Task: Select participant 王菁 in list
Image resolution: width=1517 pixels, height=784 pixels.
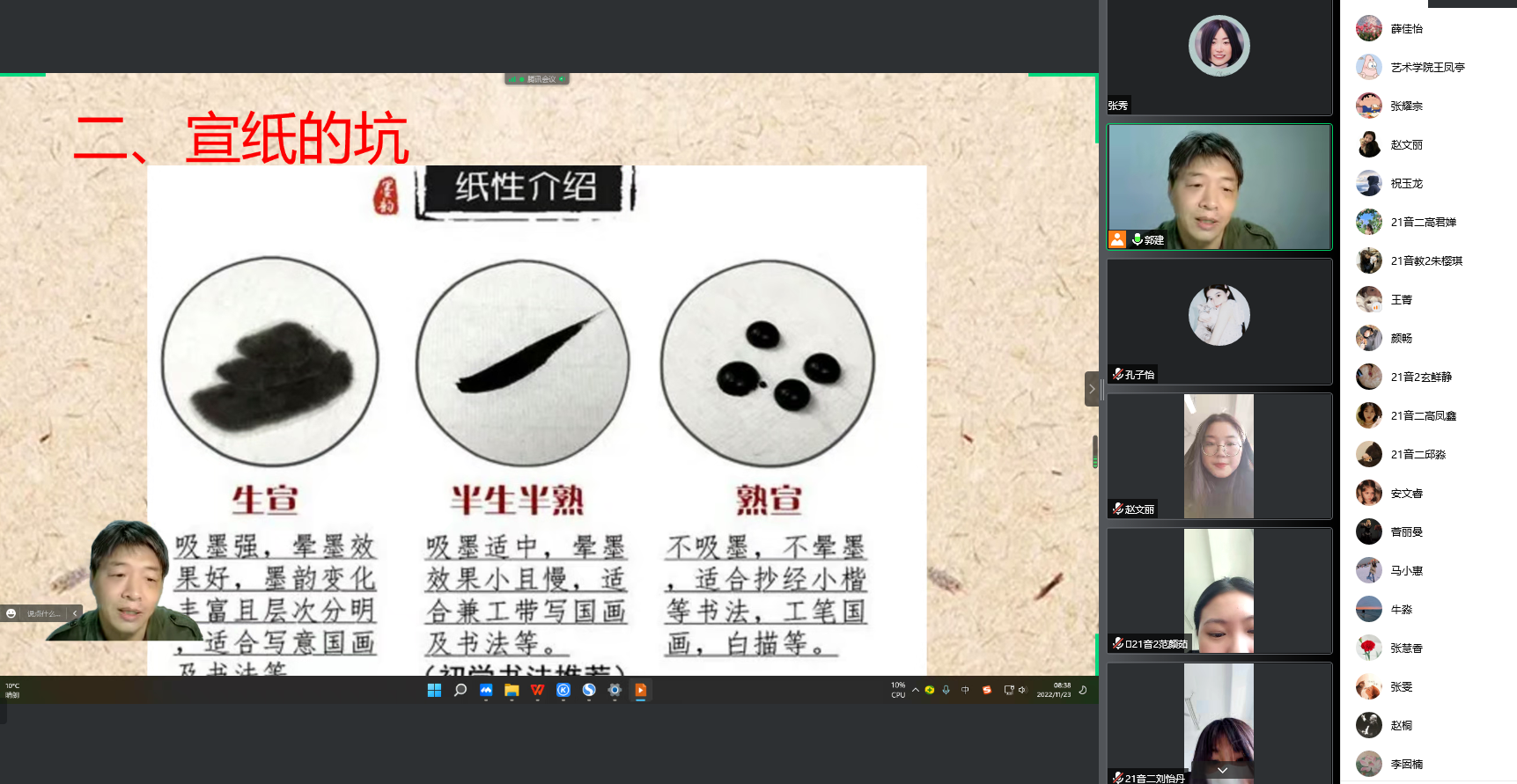Action: point(1428,300)
